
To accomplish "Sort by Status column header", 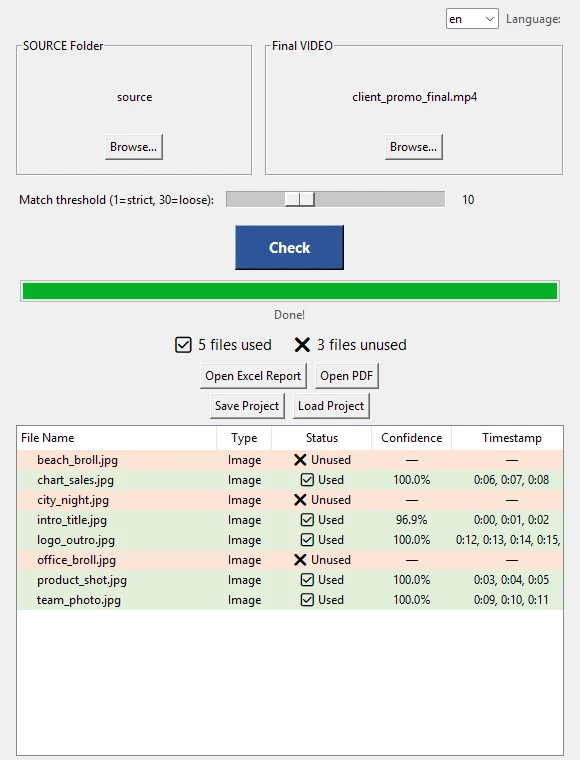I will coord(321,438).
